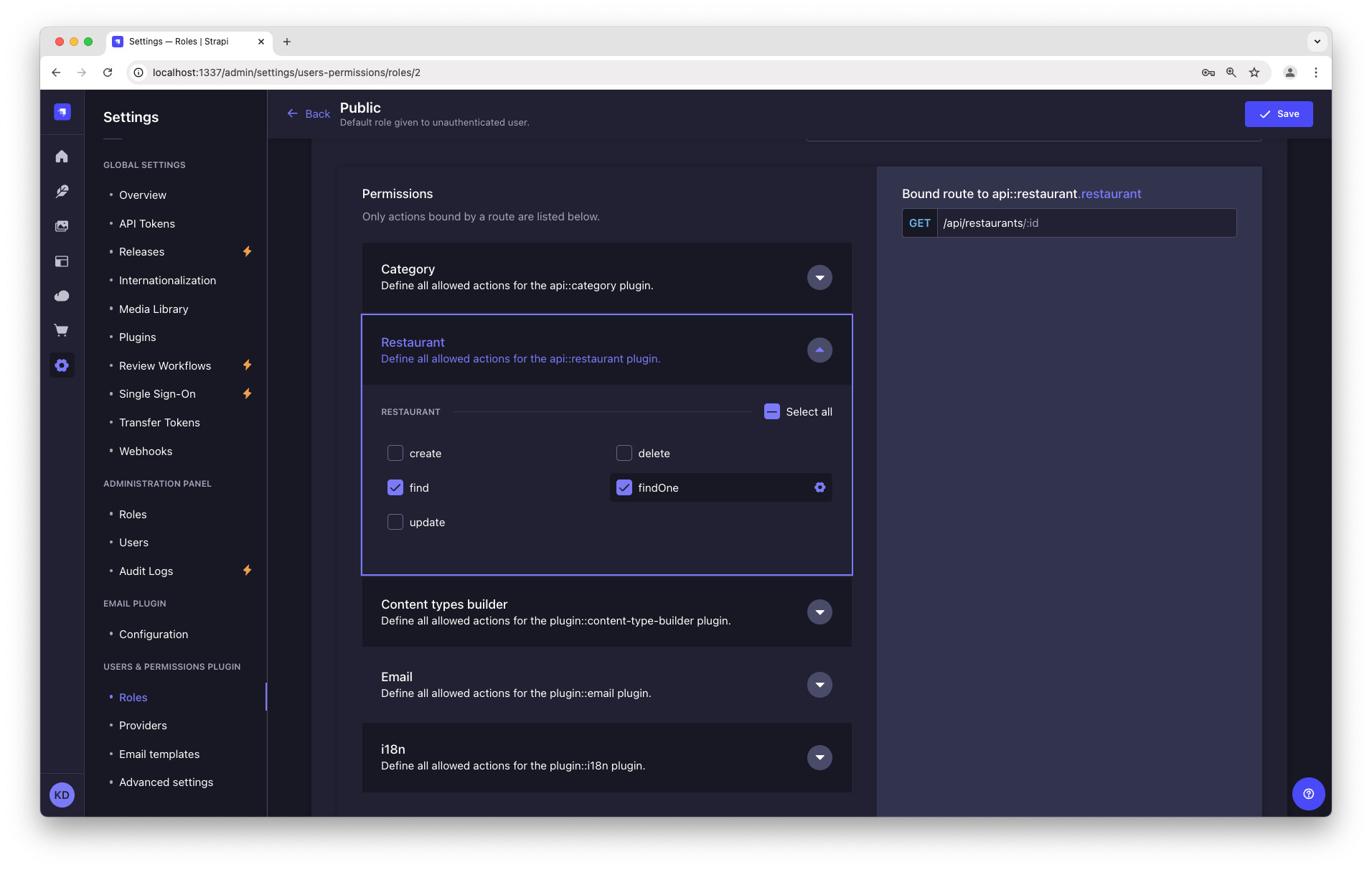Click the help question mark button
Viewport: 1372px width, 870px height.
click(1307, 794)
